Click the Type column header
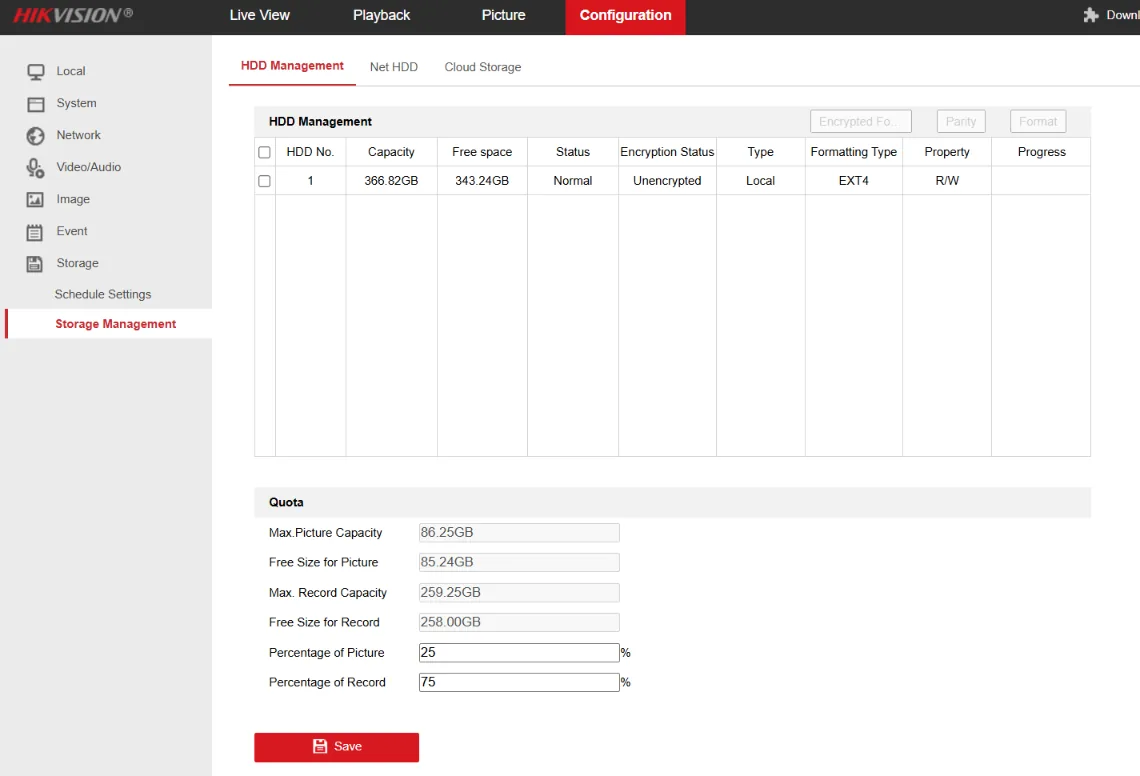The height and width of the screenshot is (776, 1140). [x=760, y=152]
